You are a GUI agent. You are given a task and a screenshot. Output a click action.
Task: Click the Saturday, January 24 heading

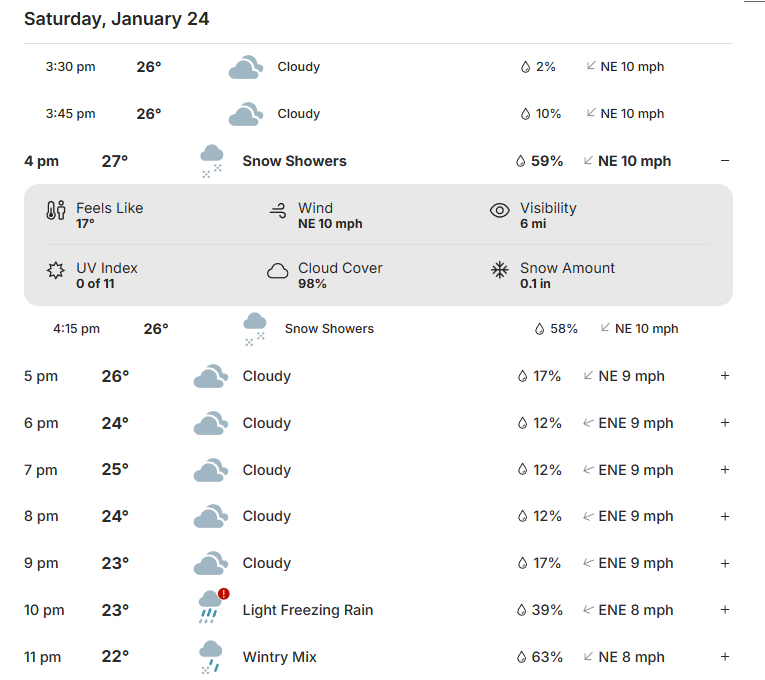pyautogui.click(x=117, y=19)
